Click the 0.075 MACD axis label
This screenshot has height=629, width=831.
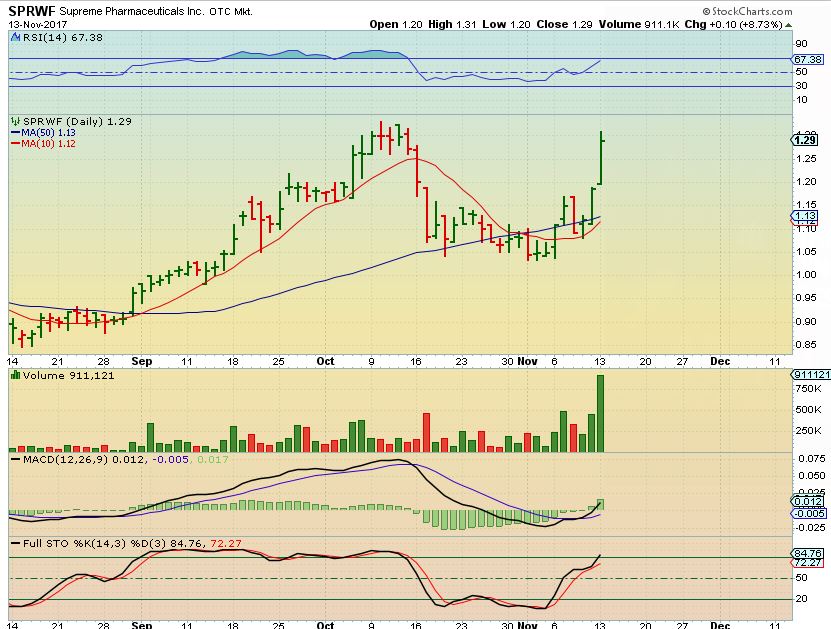tap(811, 459)
